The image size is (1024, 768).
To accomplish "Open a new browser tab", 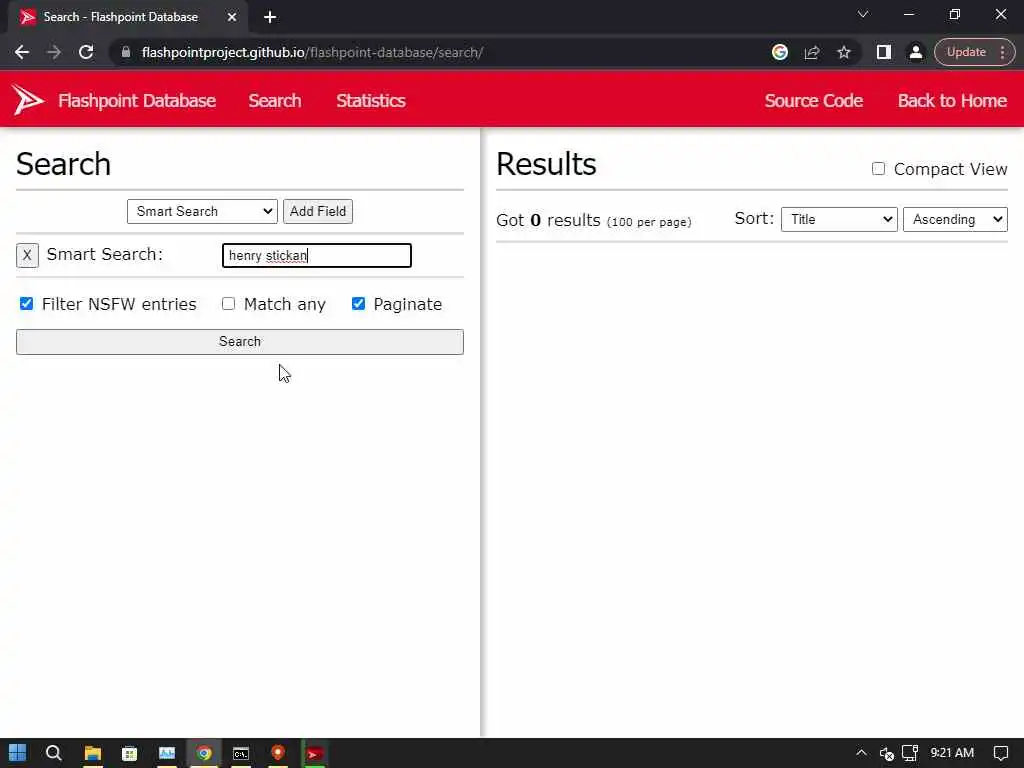I will [x=270, y=17].
